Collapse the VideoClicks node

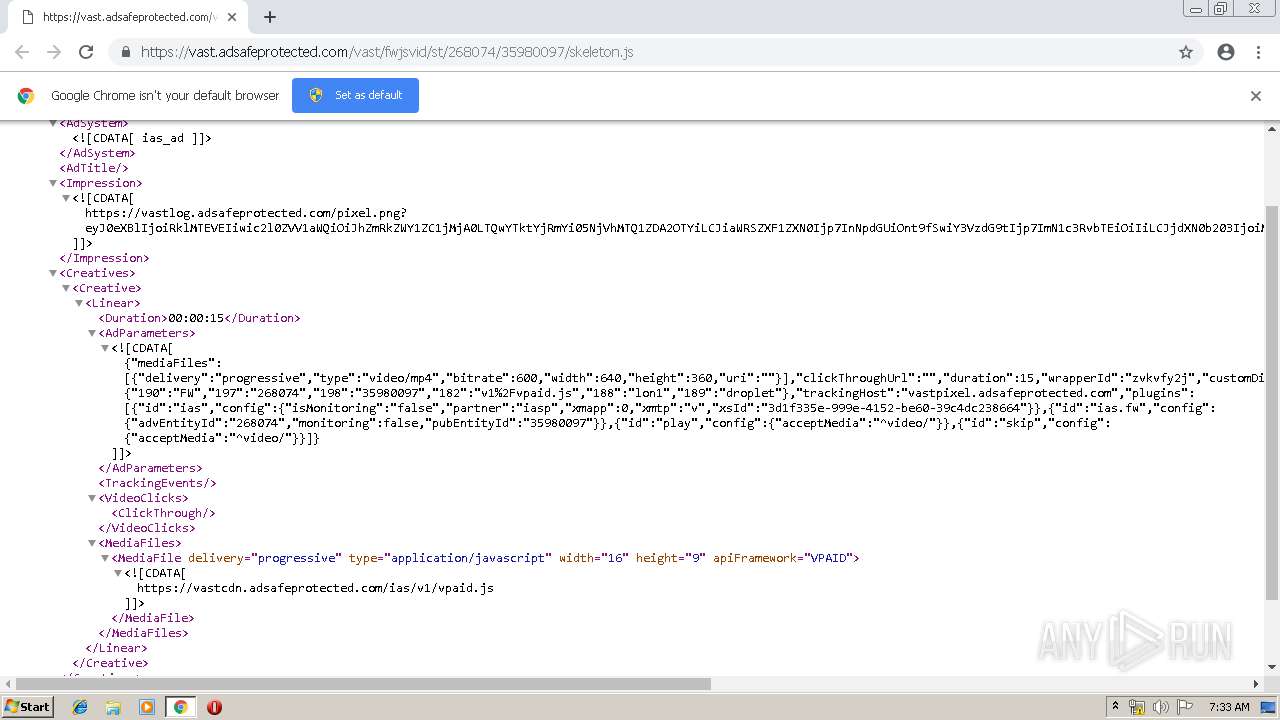(92, 498)
